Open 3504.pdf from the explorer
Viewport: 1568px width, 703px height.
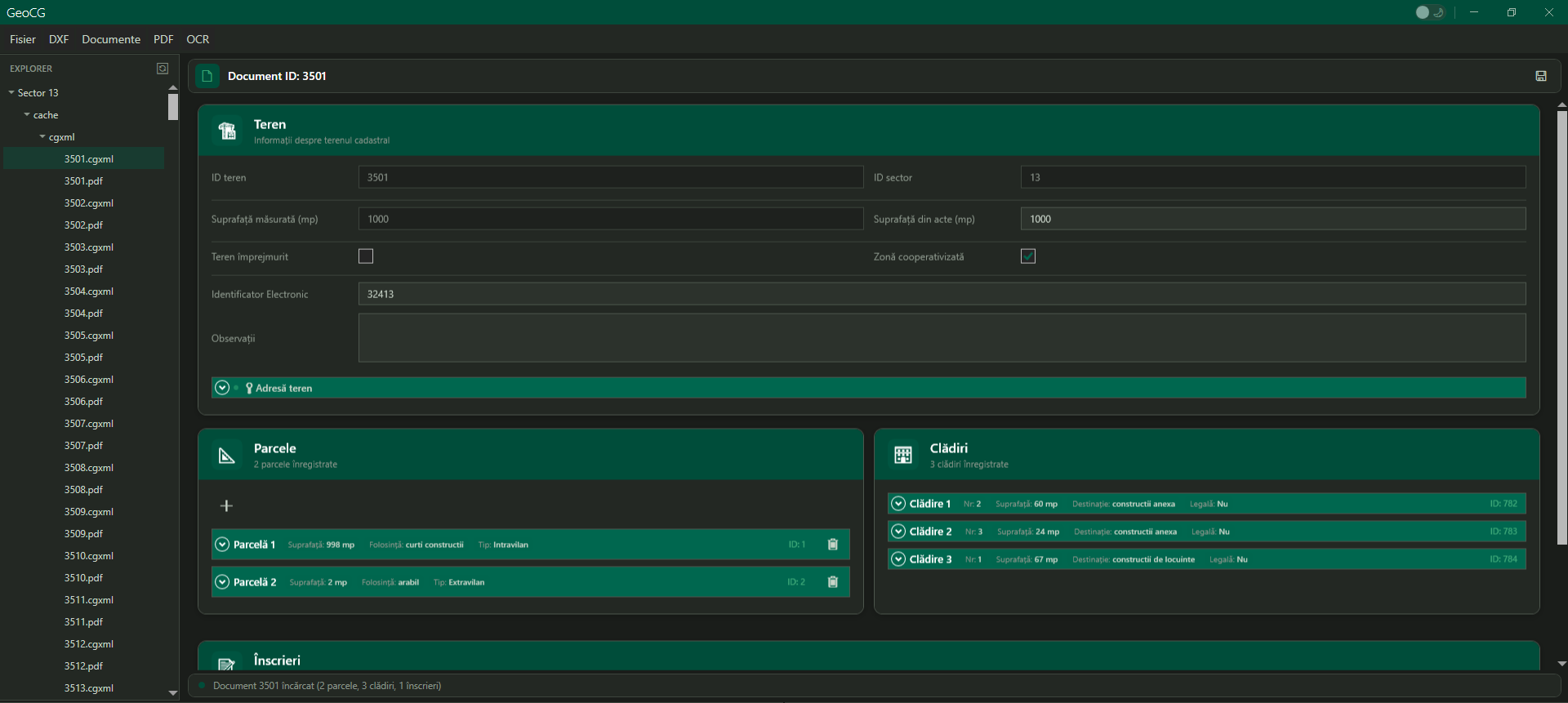(x=83, y=314)
